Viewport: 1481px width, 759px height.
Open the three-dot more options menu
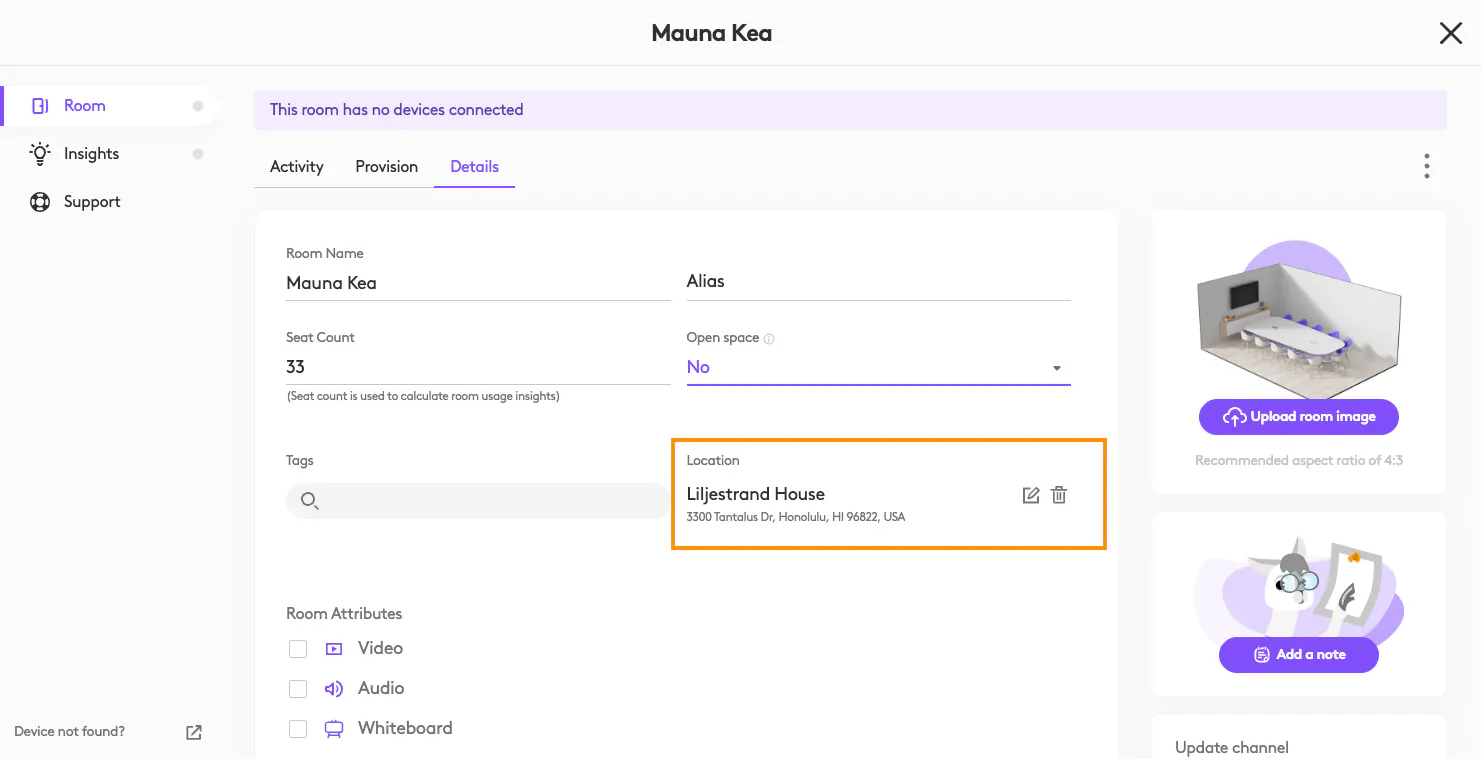click(1426, 166)
